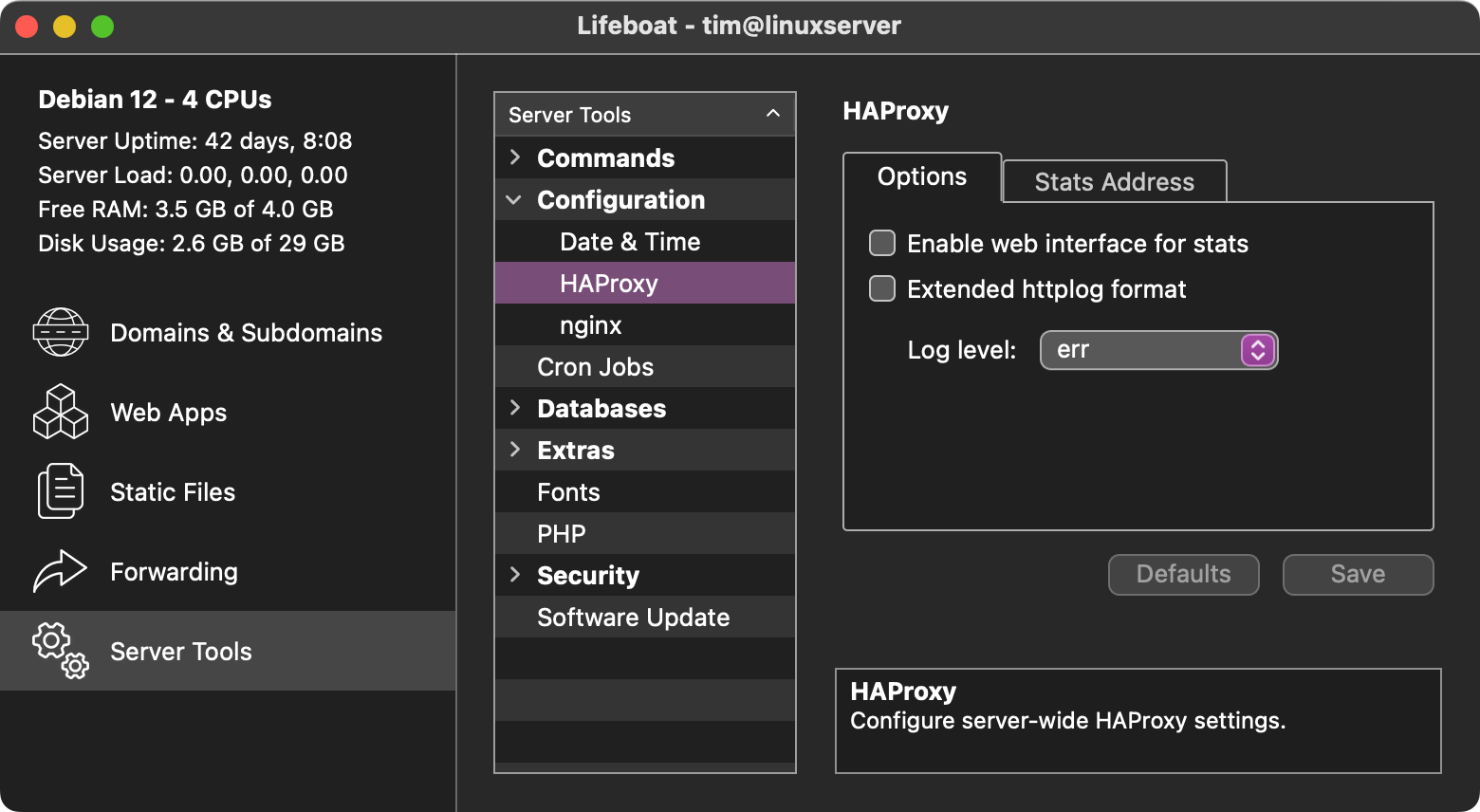Click the Static Files document icon
This screenshot has height=812, width=1480.
61,491
